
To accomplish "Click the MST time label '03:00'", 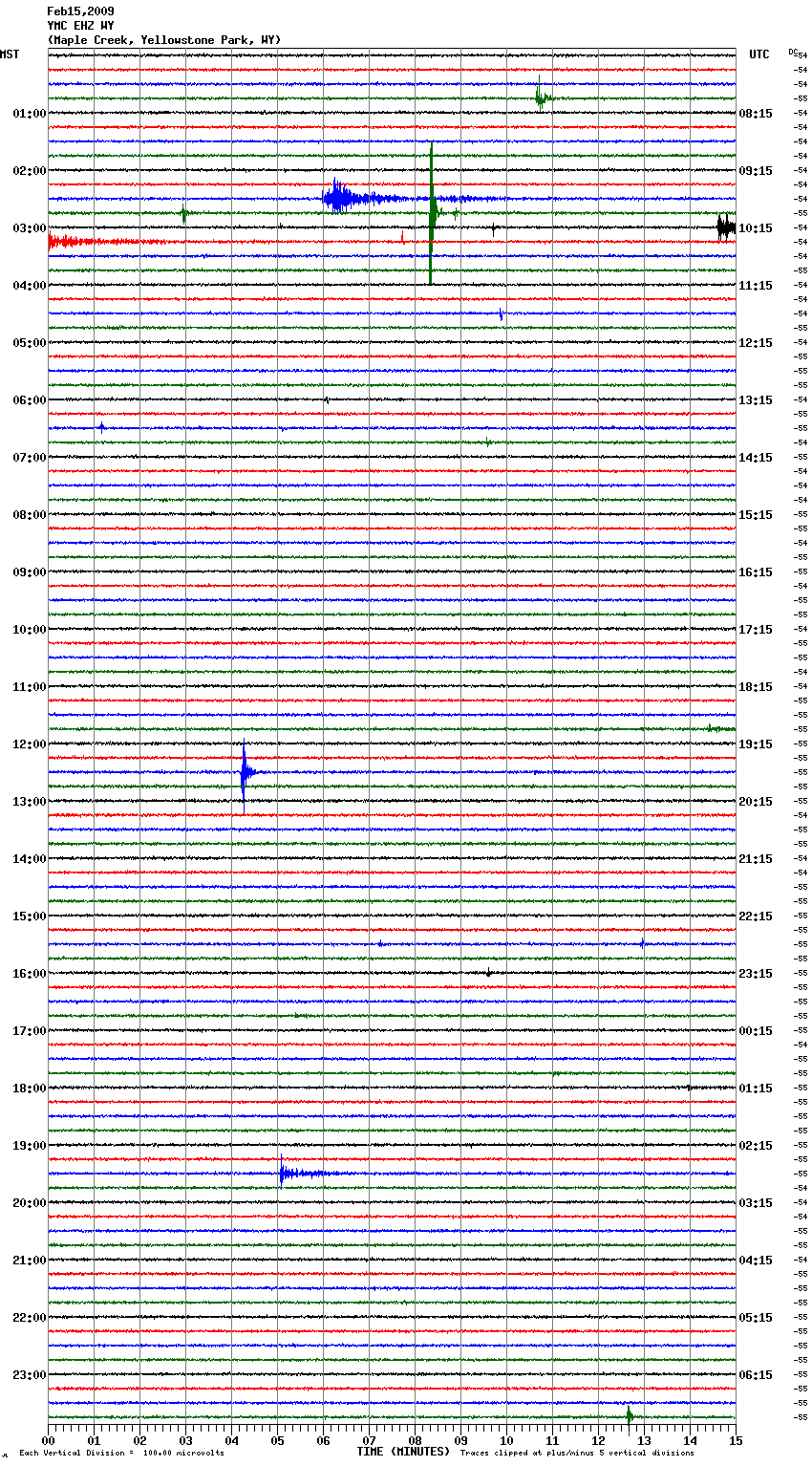I will [x=30, y=228].
